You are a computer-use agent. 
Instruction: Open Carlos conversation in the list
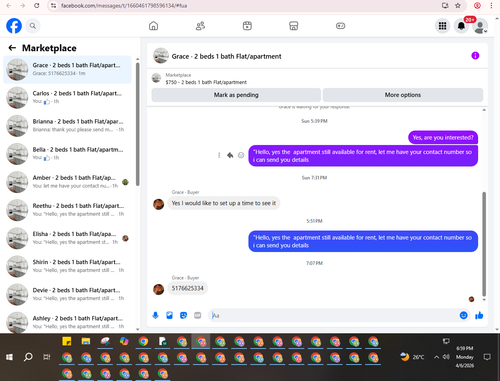tap(67, 98)
